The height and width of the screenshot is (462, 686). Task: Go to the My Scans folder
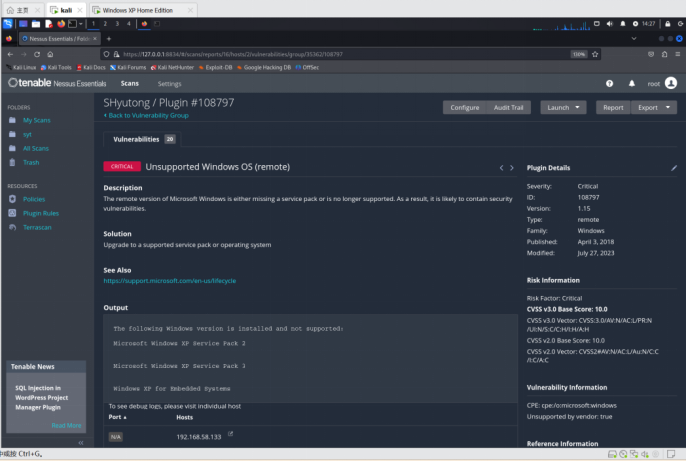pos(37,120)
